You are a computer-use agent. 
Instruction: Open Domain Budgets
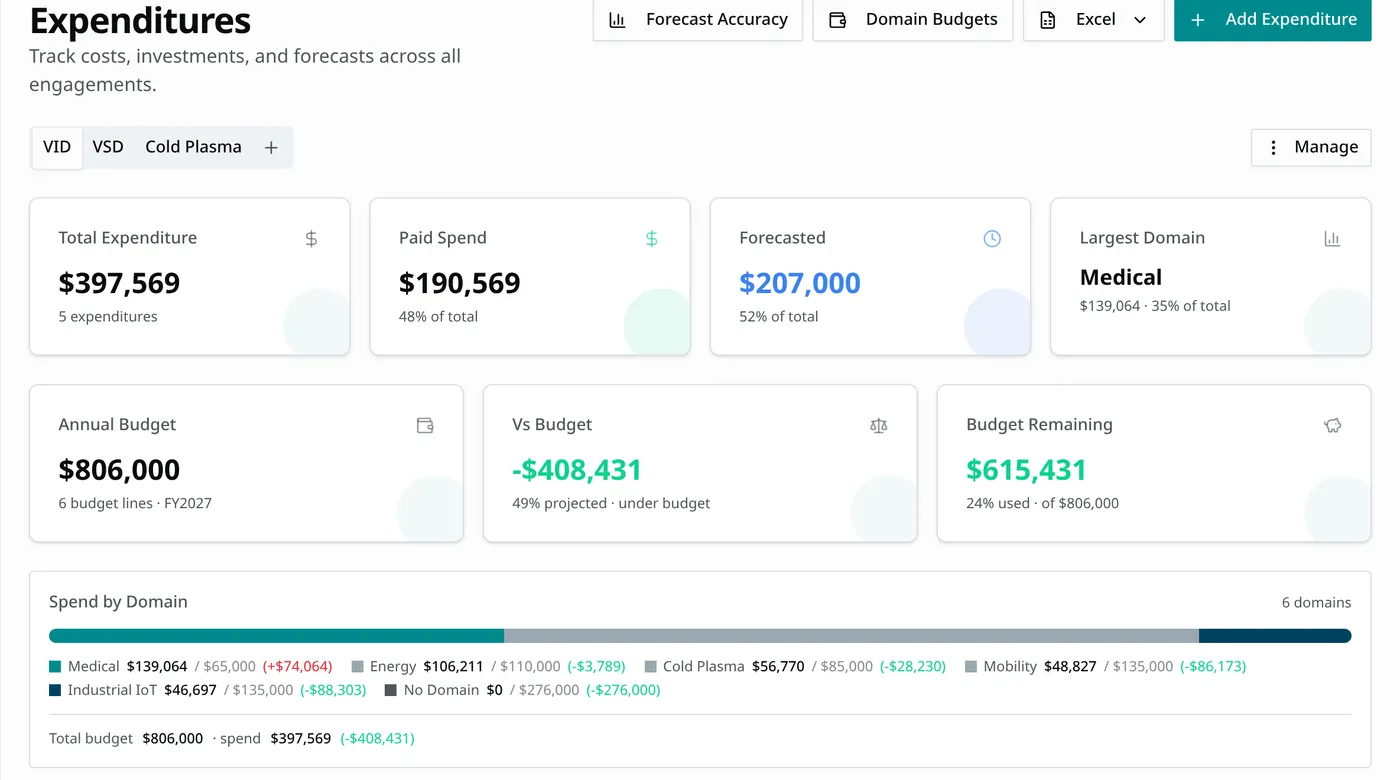coord(913,20)
